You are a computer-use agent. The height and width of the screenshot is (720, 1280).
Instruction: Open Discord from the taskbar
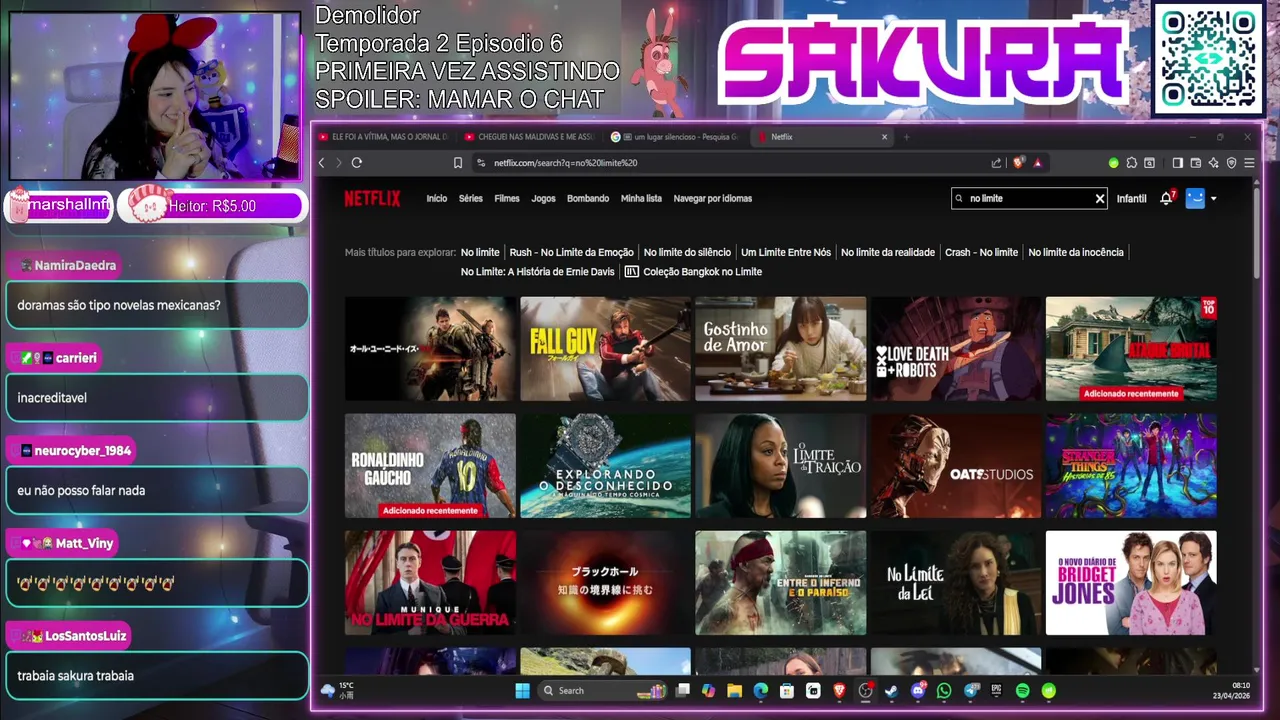point(918,690)
